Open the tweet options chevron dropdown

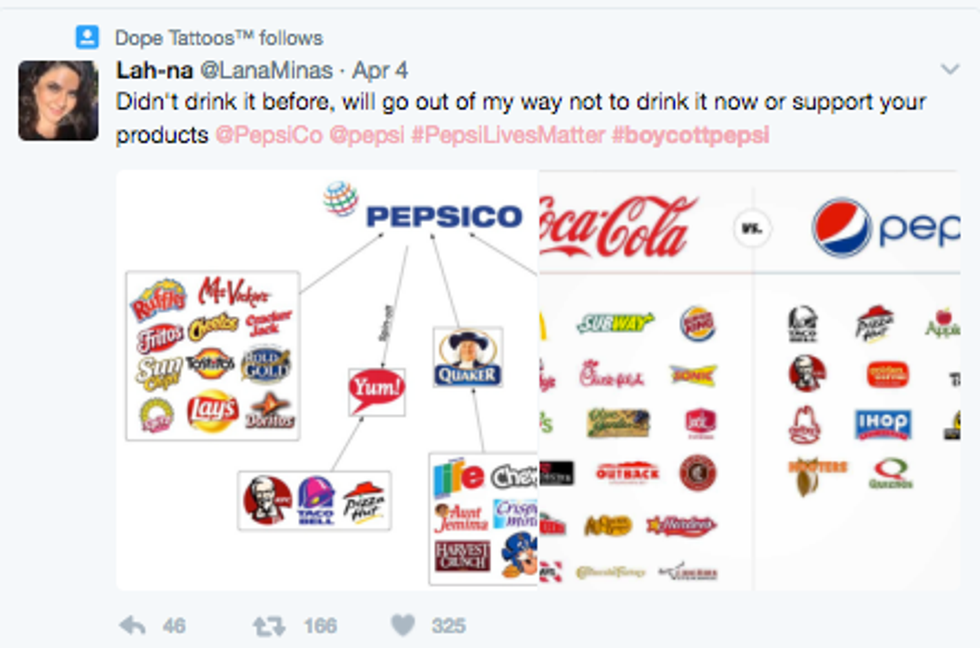pos(950,69)
